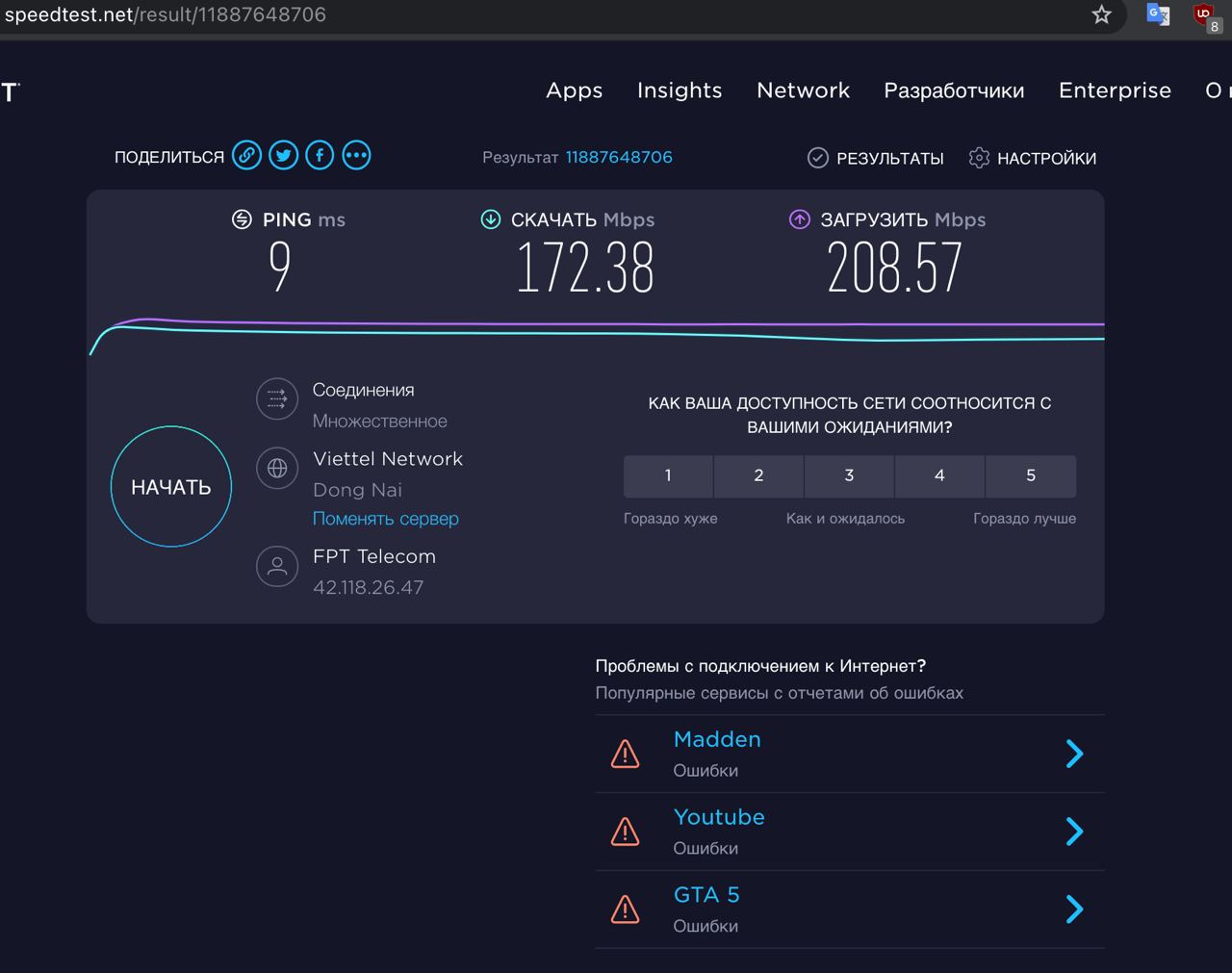Open the uBlock Origin extension
Screen dimensions: 1232x973
point(1206,16)
